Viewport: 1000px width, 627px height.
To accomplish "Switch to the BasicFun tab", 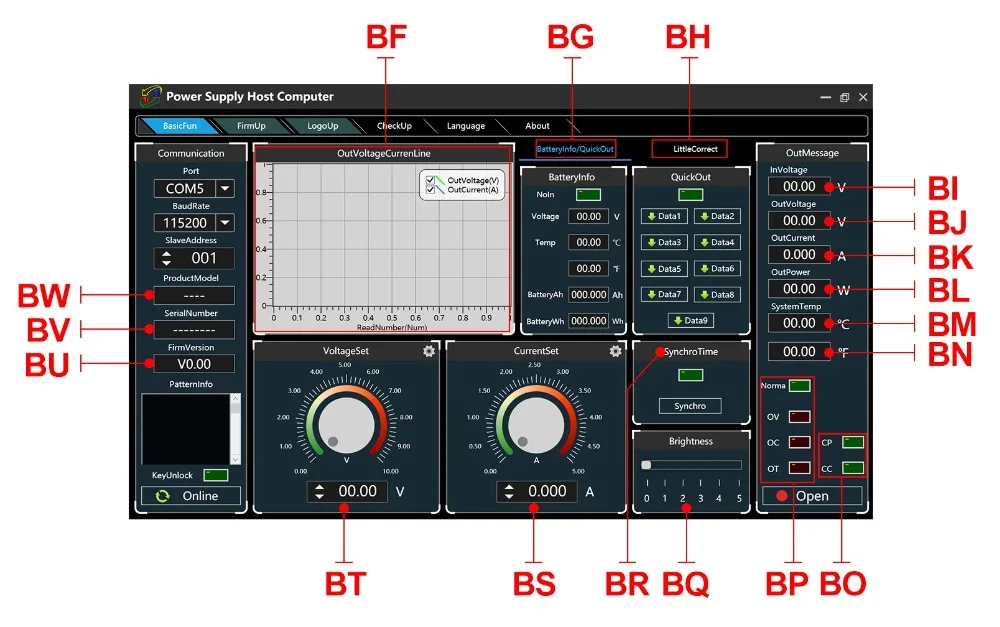I will tap(180, 126).
